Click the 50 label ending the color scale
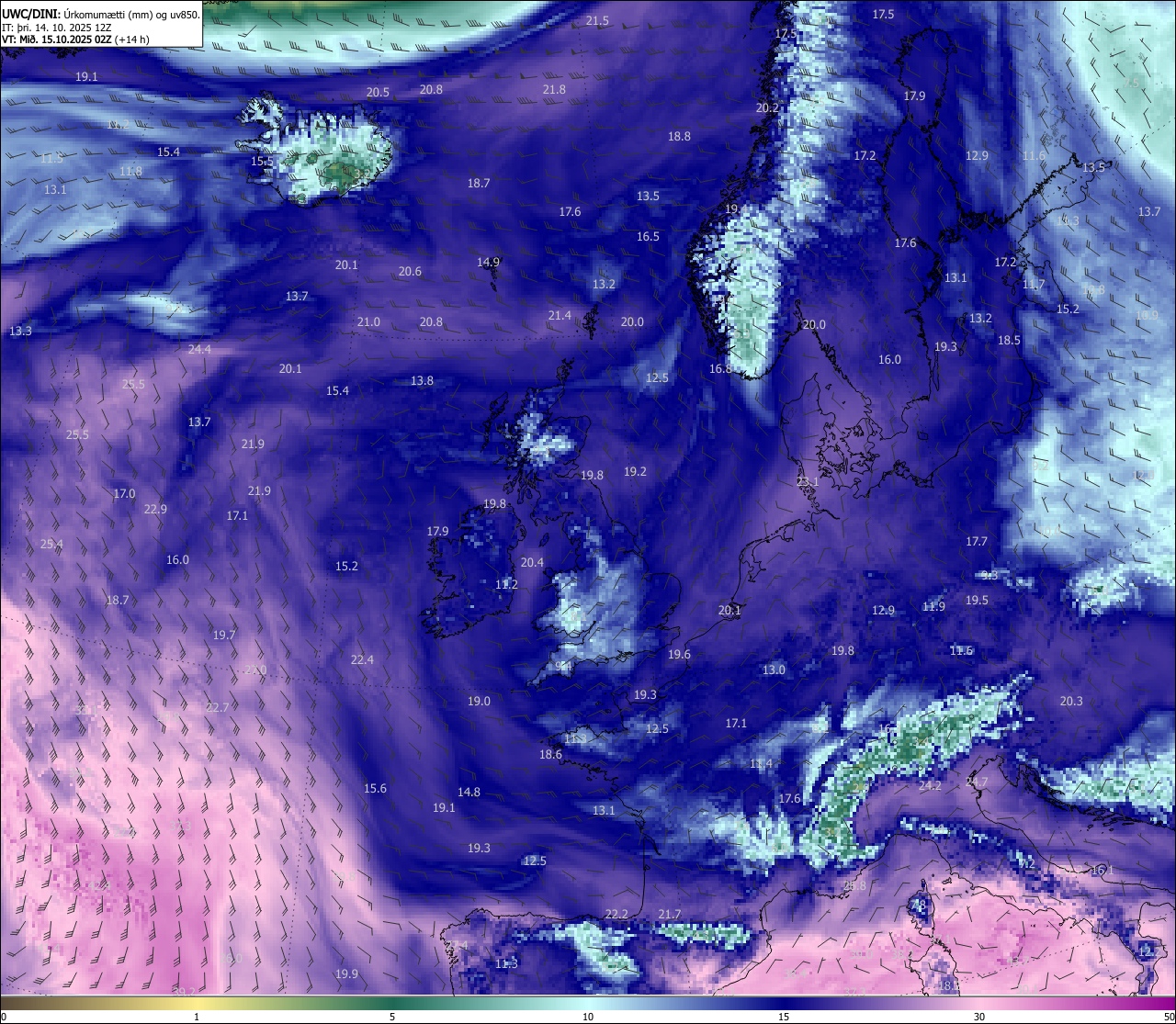 tap(1169, 1016)
